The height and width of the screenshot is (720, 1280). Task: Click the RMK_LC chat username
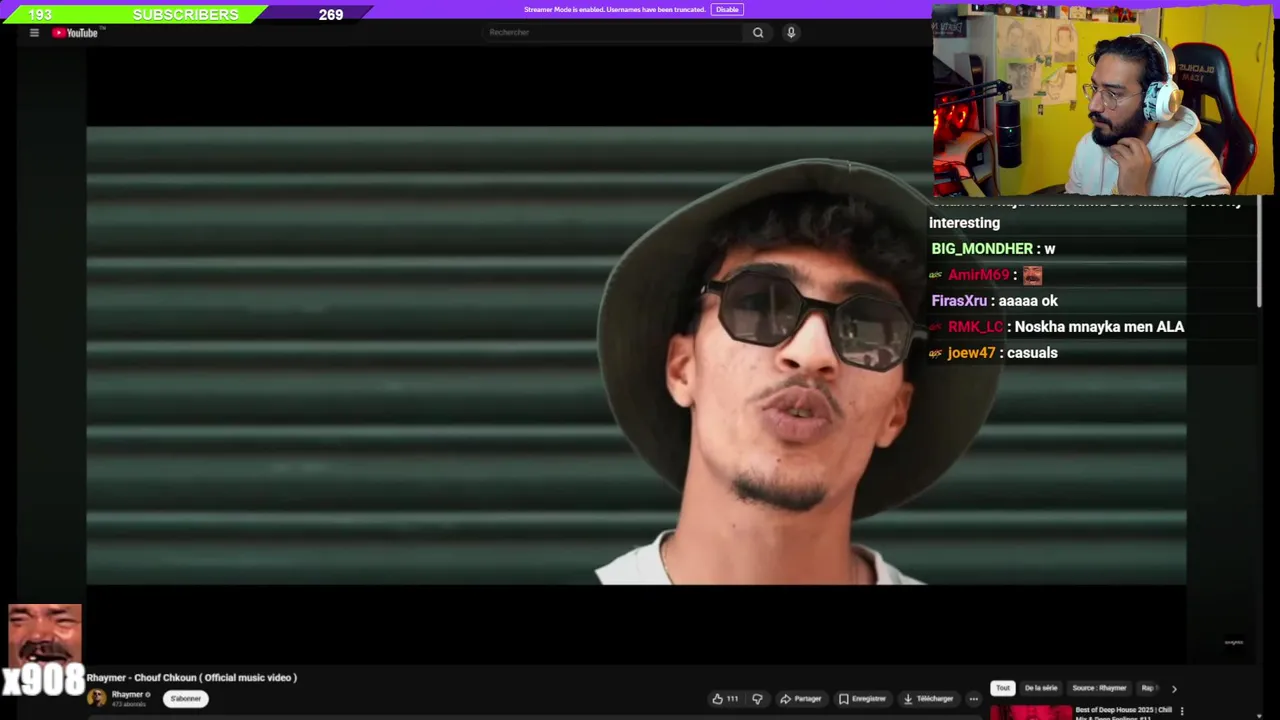point(975,327)
